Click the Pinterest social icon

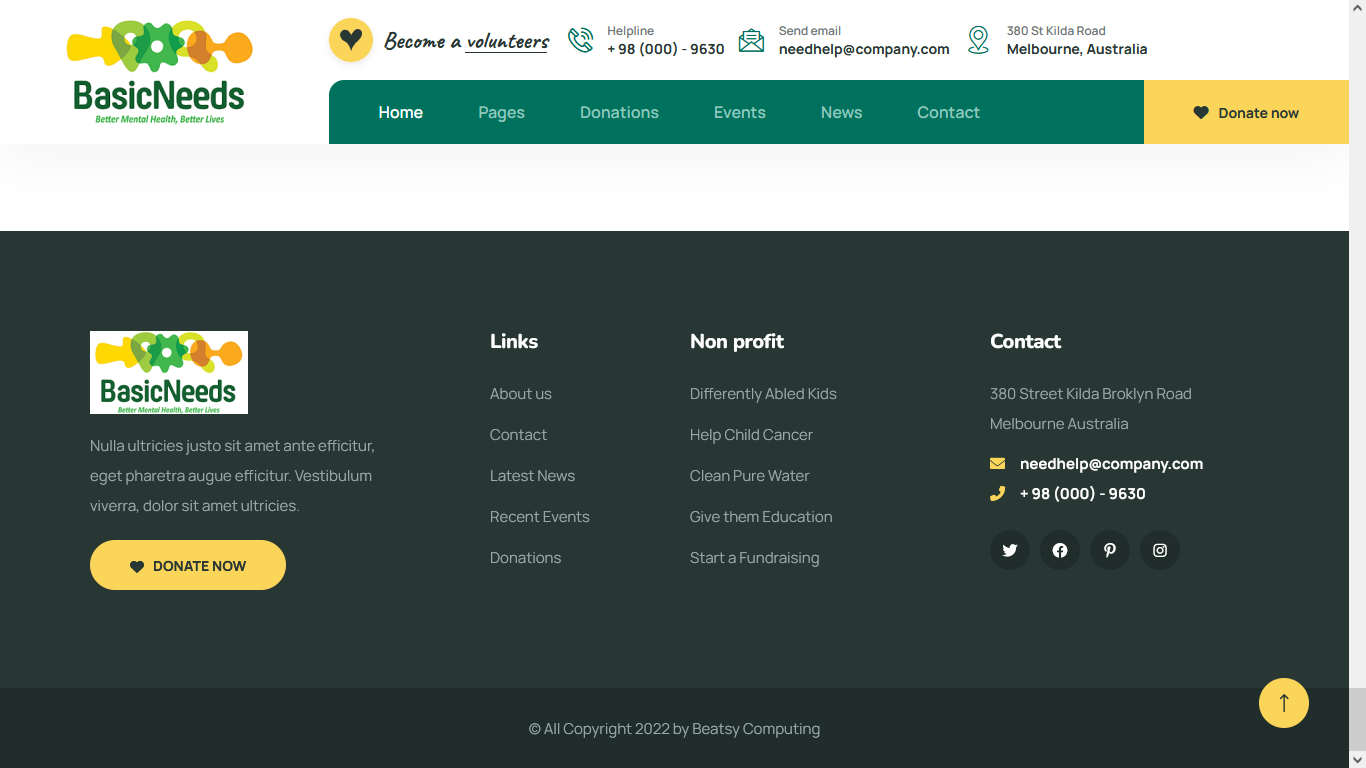[1109, 550]
